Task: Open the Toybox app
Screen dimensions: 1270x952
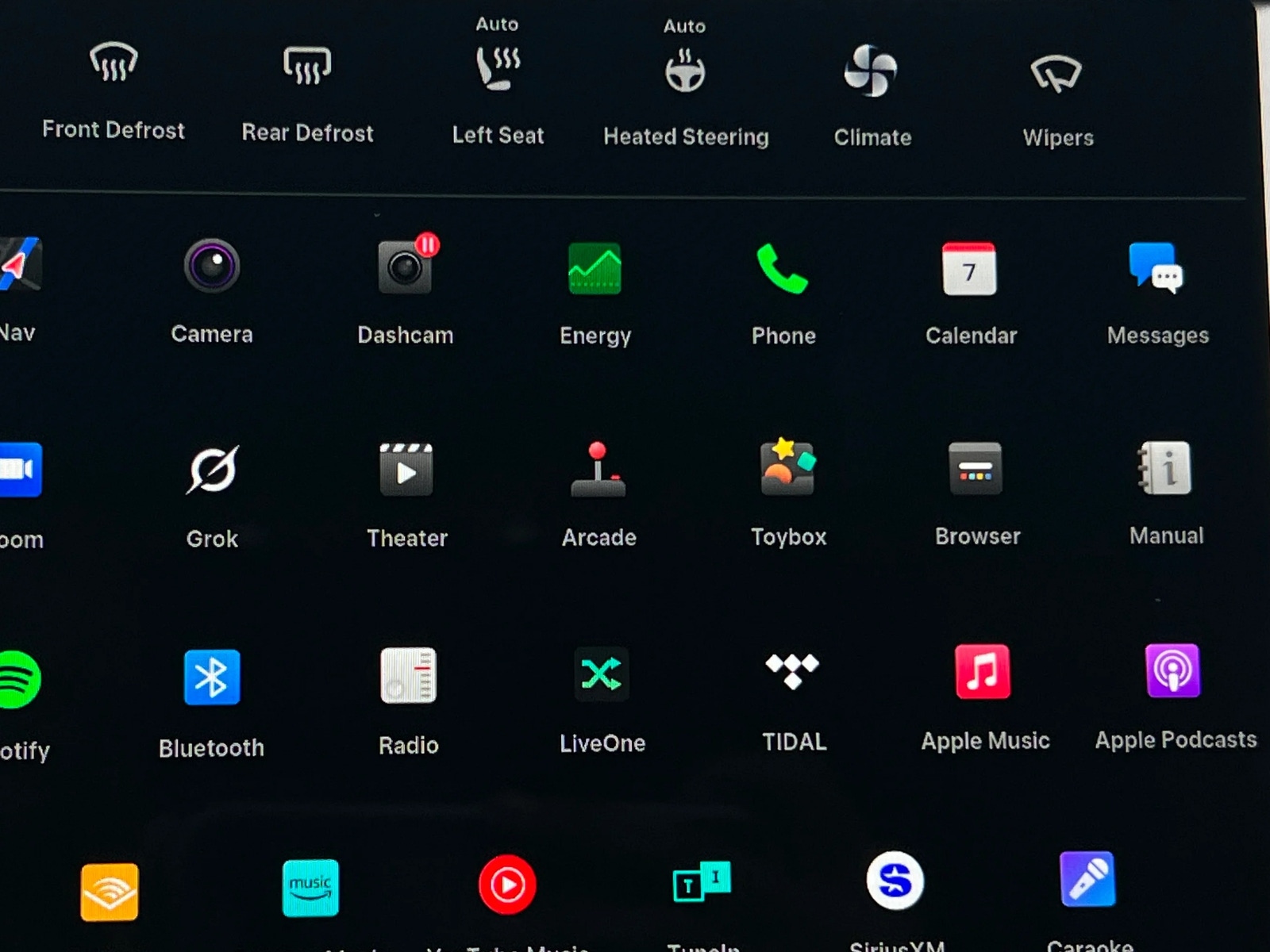Action: pyautogui.click(x=787, y=466)
